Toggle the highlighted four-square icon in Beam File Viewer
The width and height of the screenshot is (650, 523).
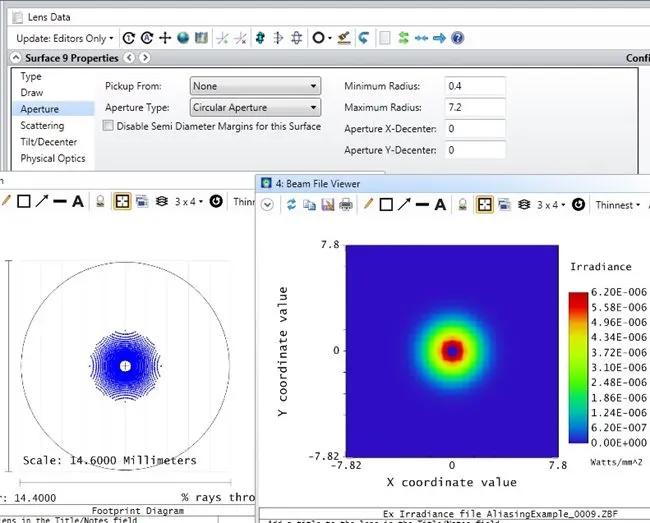pyautogui.click(x=484, y=204)
